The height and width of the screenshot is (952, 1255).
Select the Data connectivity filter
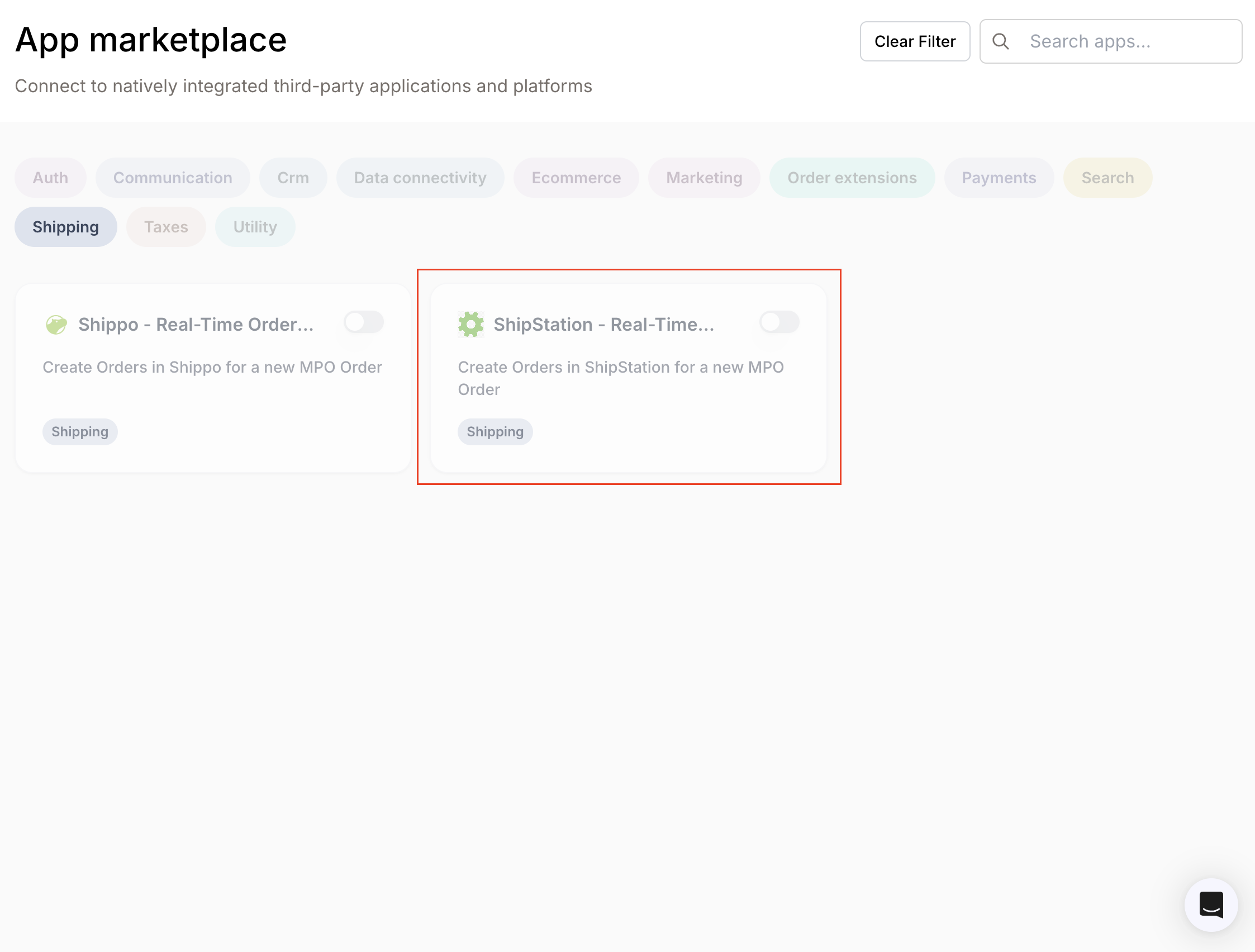[419, 178]
